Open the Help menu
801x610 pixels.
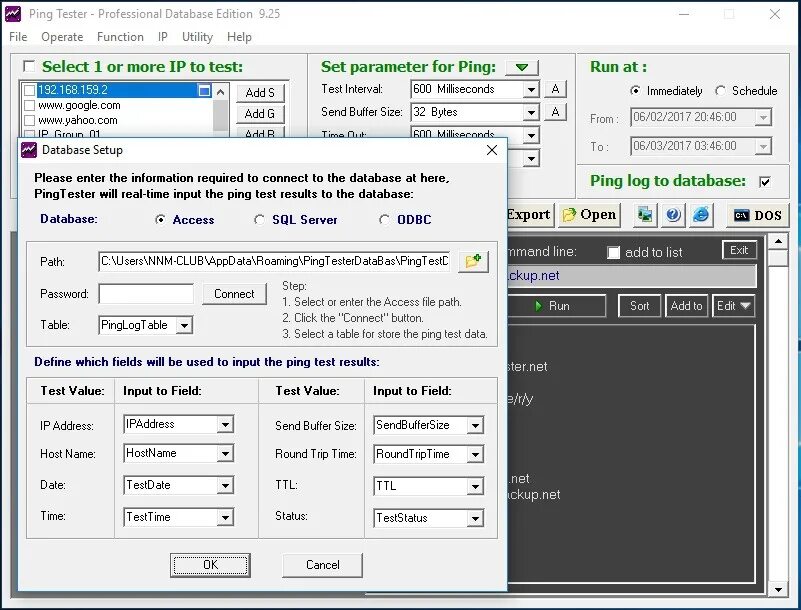pyautogui.click(x=239, y=37)
